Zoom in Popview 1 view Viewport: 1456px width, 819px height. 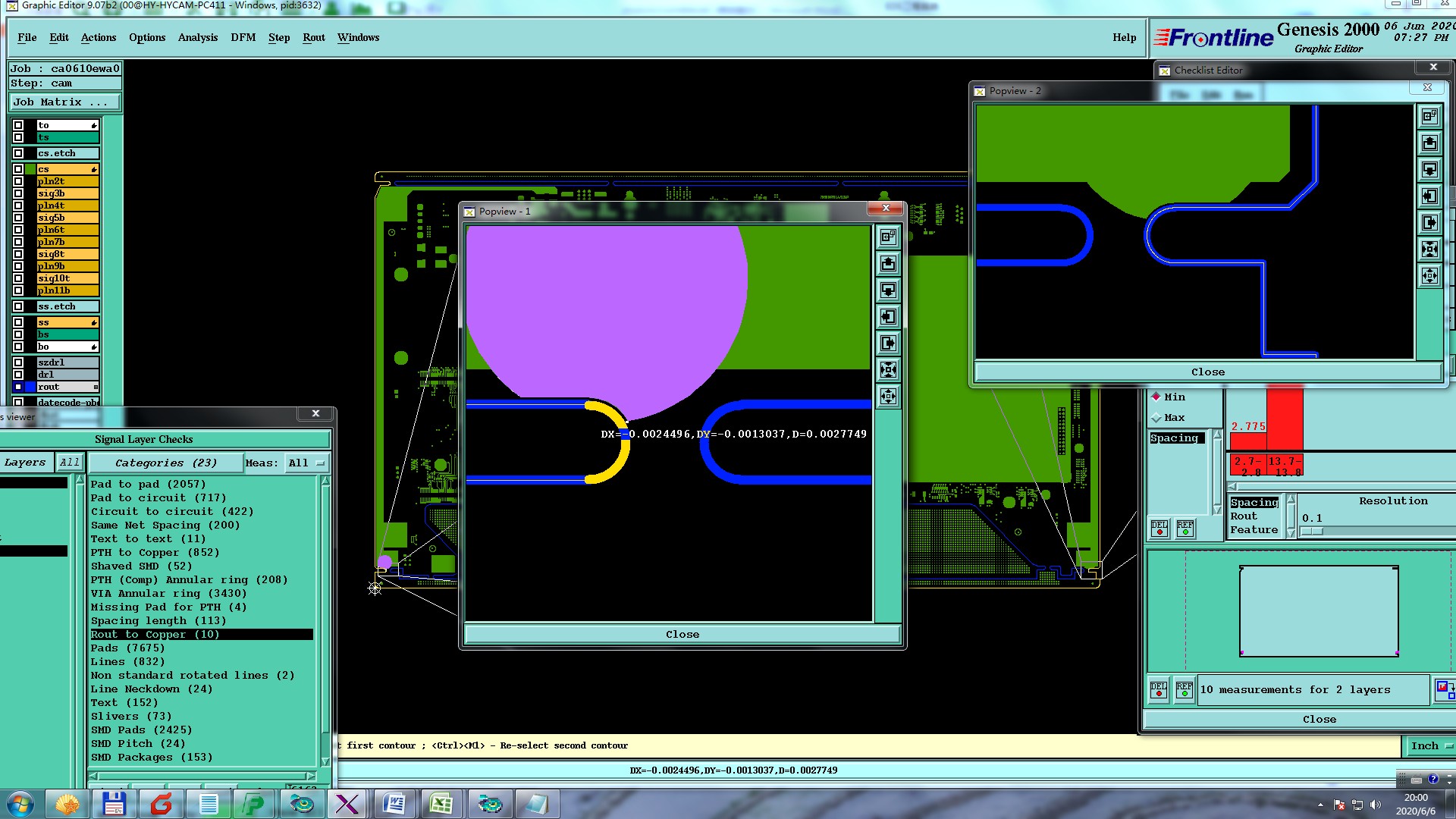coord(888,370)
